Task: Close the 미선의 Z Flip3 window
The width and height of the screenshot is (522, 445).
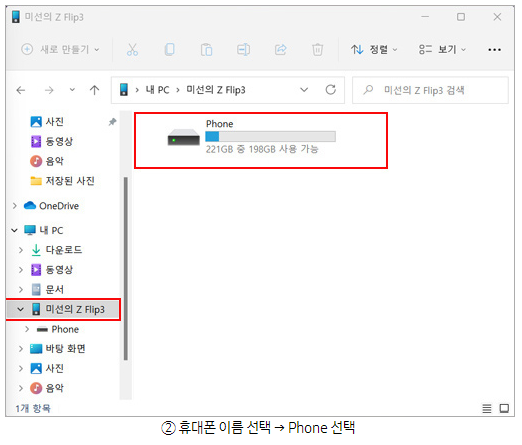Action: (497, 17)
